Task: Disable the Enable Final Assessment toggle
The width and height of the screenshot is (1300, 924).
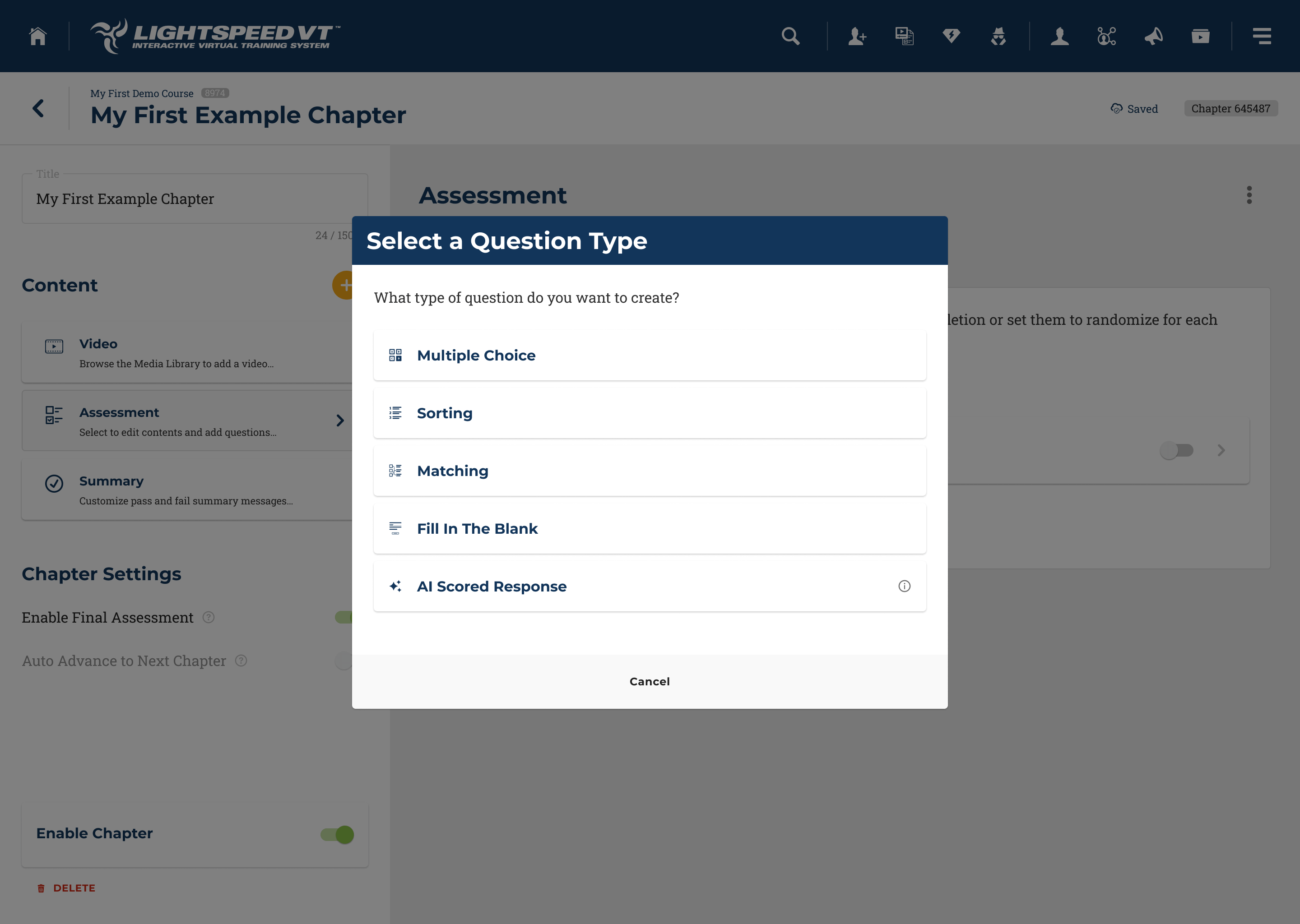Action: click(345, 617)
